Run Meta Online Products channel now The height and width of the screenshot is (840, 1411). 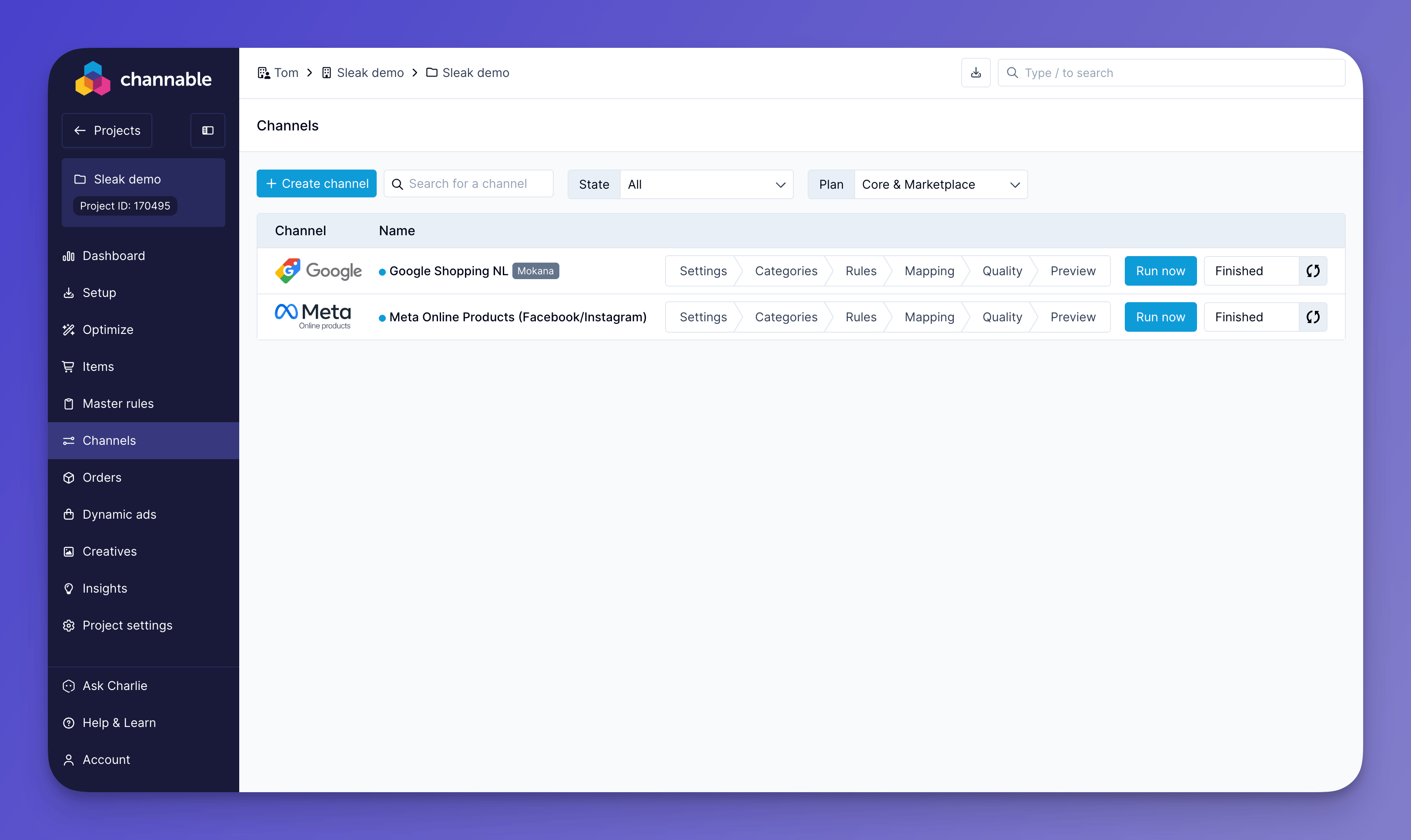1160,317
